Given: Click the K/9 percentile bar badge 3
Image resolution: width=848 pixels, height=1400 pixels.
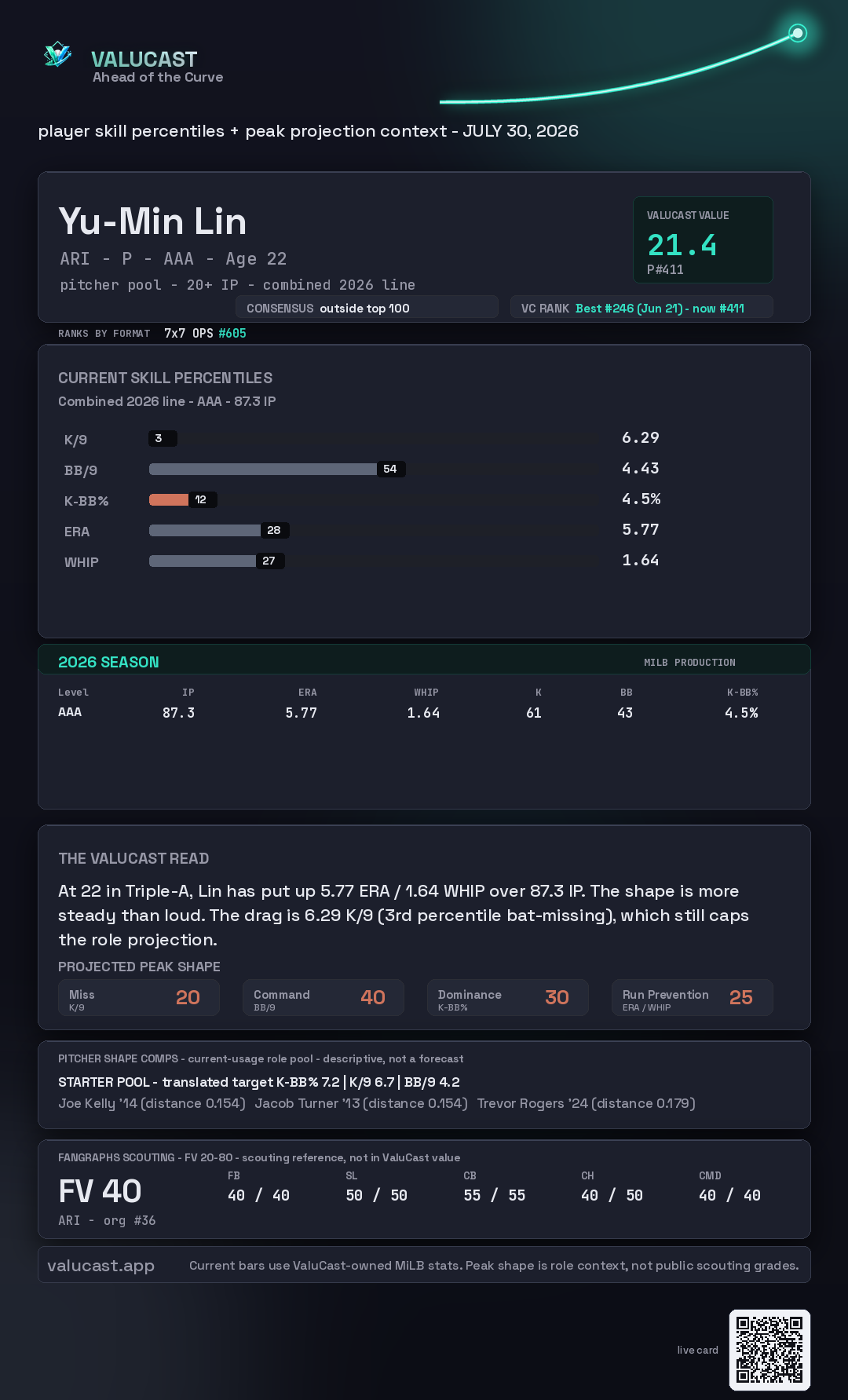Looking at the screenshot, I should pos(163,438).
